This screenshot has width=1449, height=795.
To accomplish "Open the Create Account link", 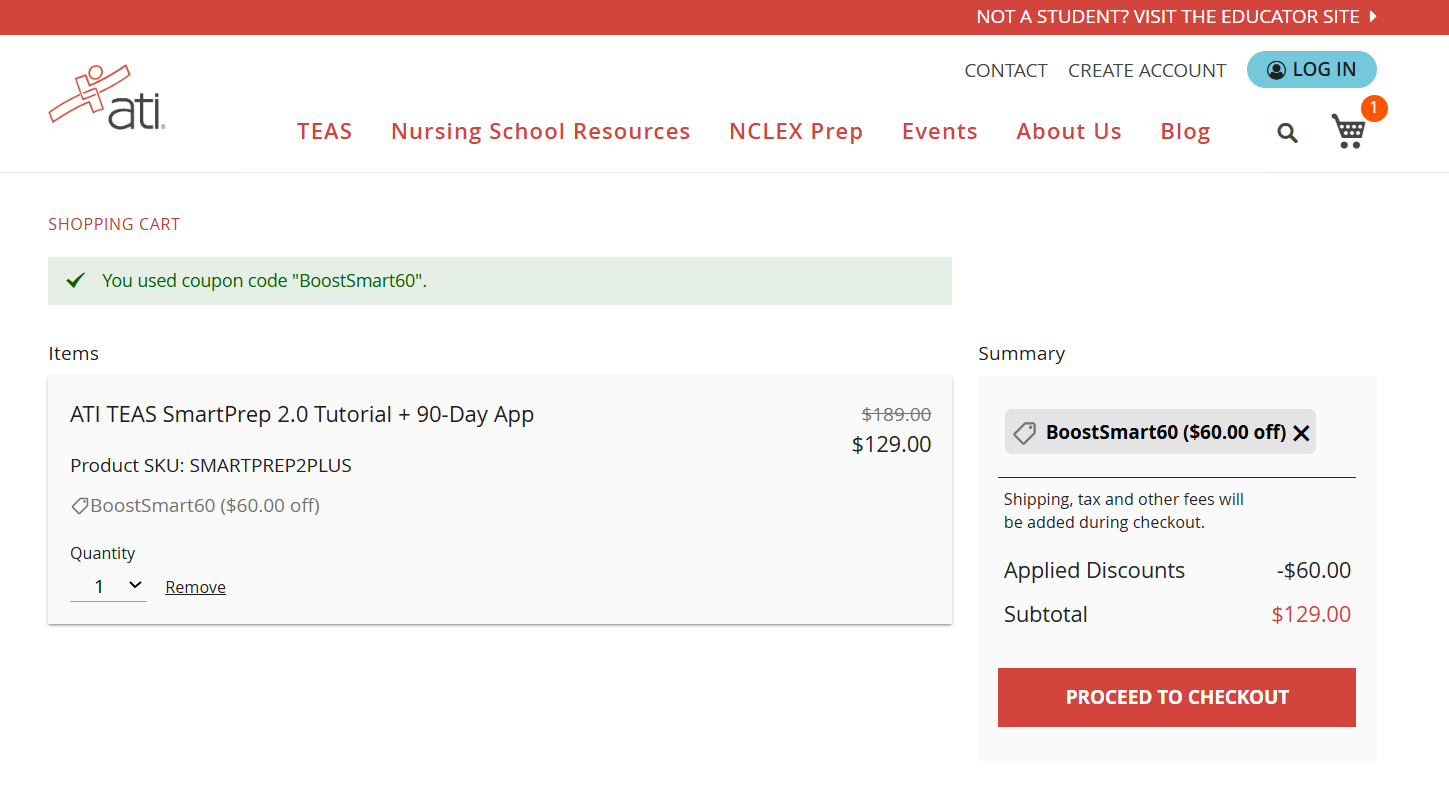I will point(1146,71).
